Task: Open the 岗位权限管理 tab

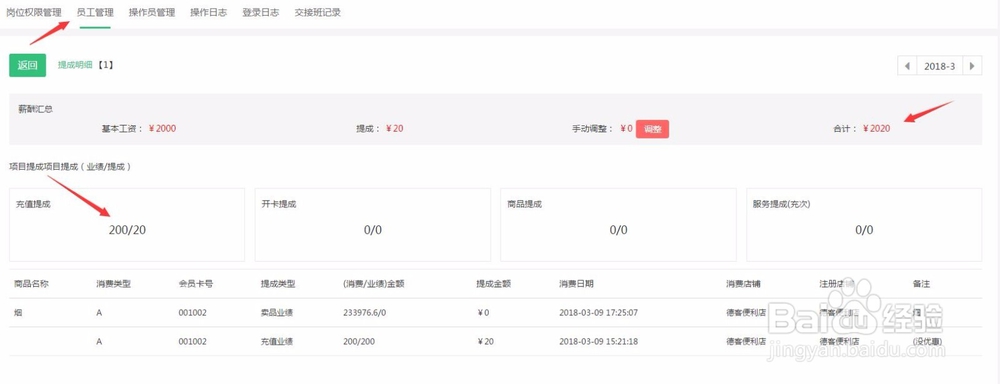Action: click(x=34, y=13)
